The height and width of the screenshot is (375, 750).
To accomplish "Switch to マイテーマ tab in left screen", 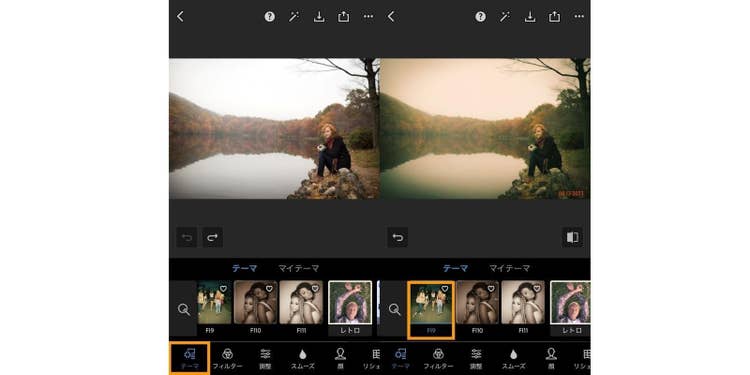I will (298, 268).
